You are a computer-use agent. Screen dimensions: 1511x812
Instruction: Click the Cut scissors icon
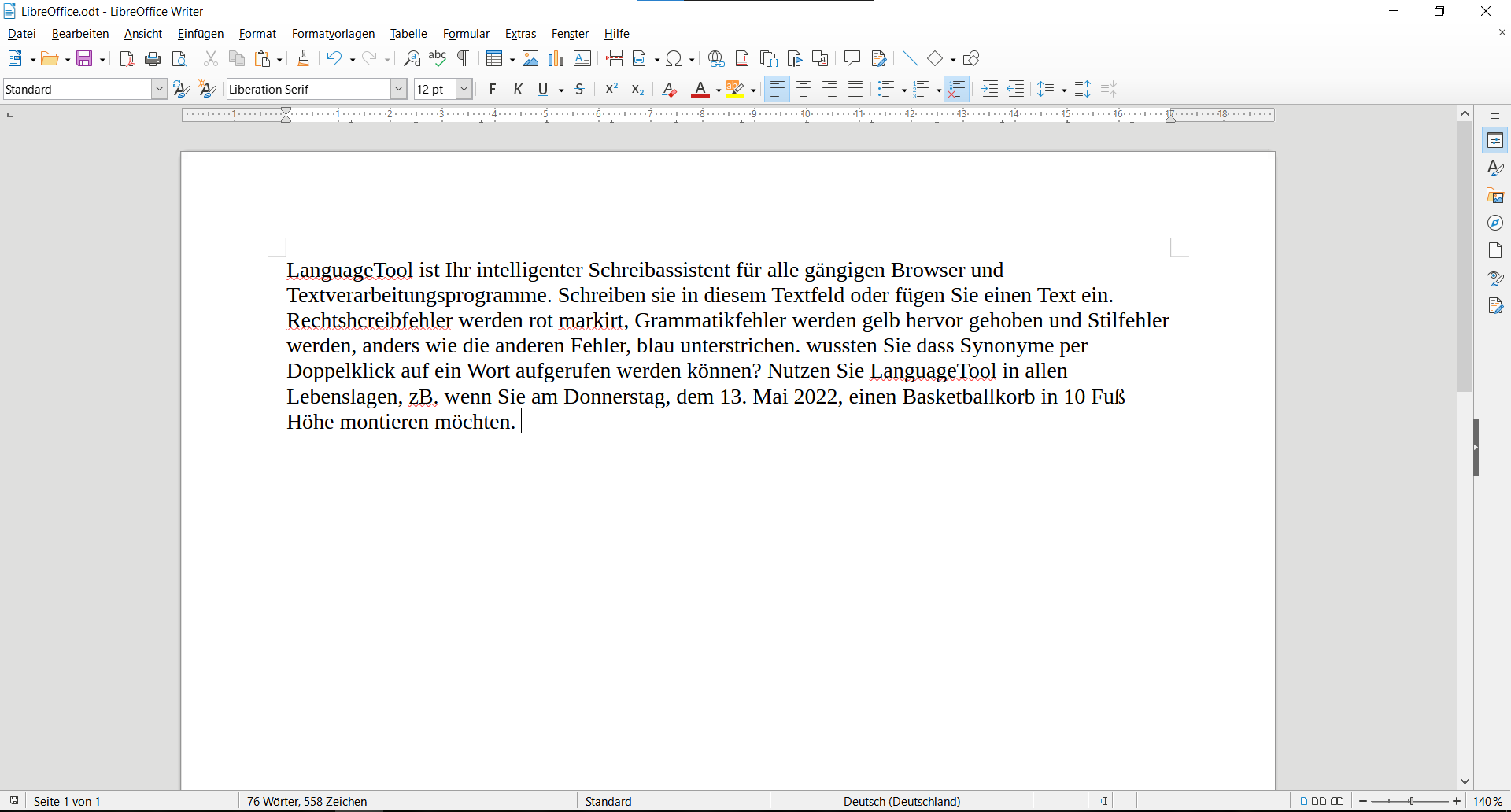tap(211, 59)
